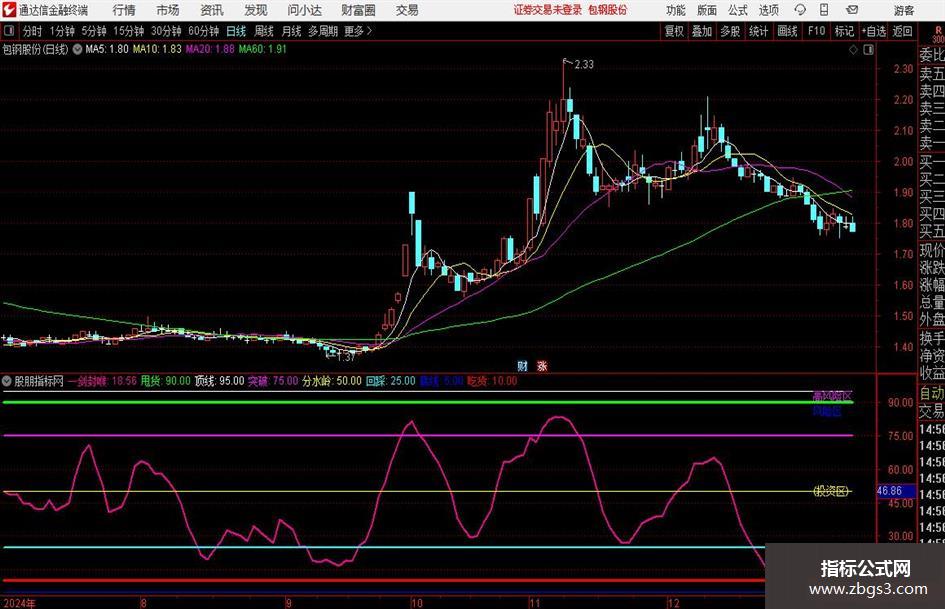945x609 pixels.
Task: Click the 2.33 high price marker
Action: 584,65
